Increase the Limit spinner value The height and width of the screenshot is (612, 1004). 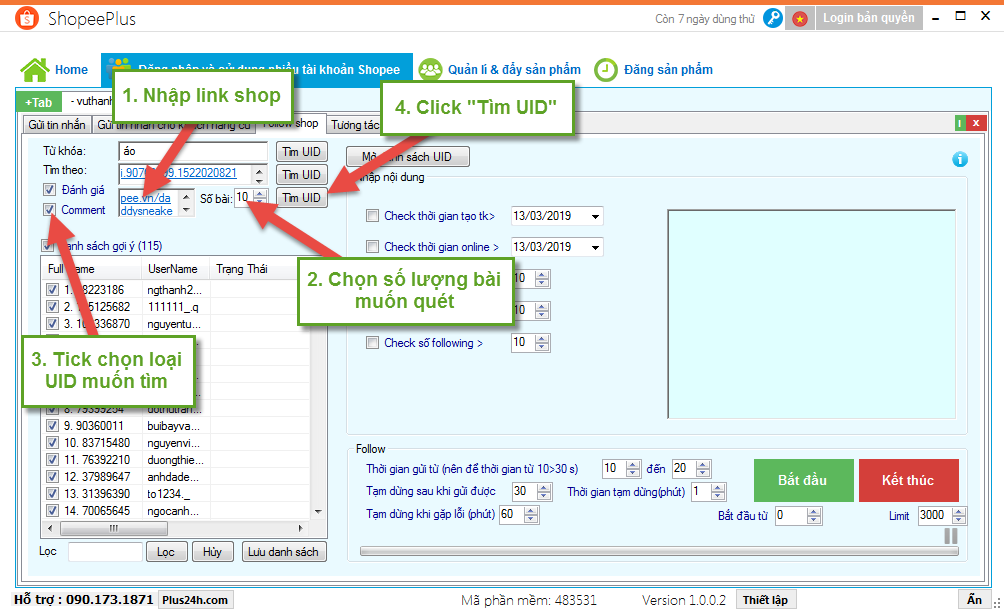pos(960,511)
